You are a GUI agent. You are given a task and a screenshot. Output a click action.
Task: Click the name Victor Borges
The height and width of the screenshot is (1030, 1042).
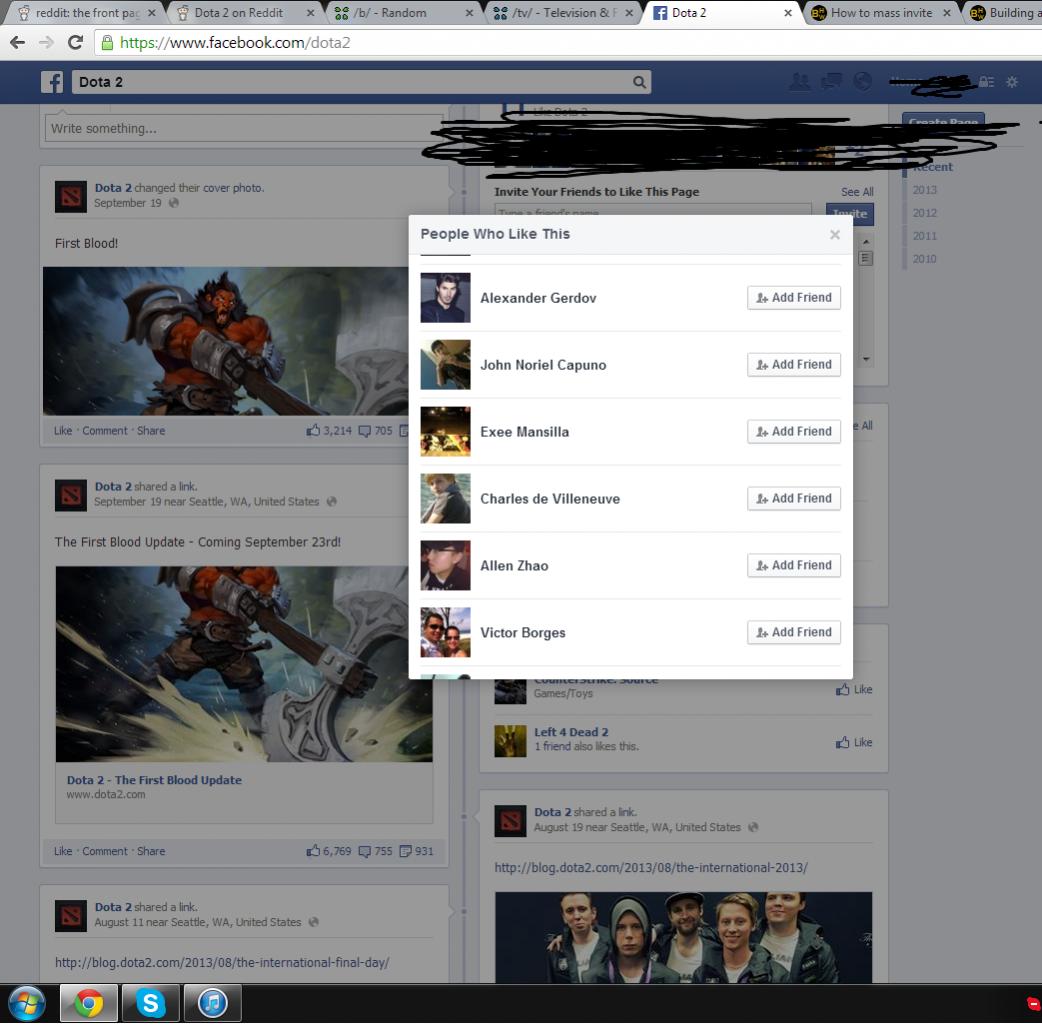tap(522, 633)
